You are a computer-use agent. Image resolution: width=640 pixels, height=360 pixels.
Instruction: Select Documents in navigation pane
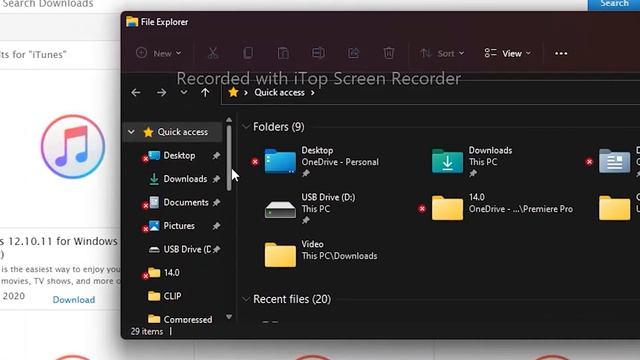(186, 202)
